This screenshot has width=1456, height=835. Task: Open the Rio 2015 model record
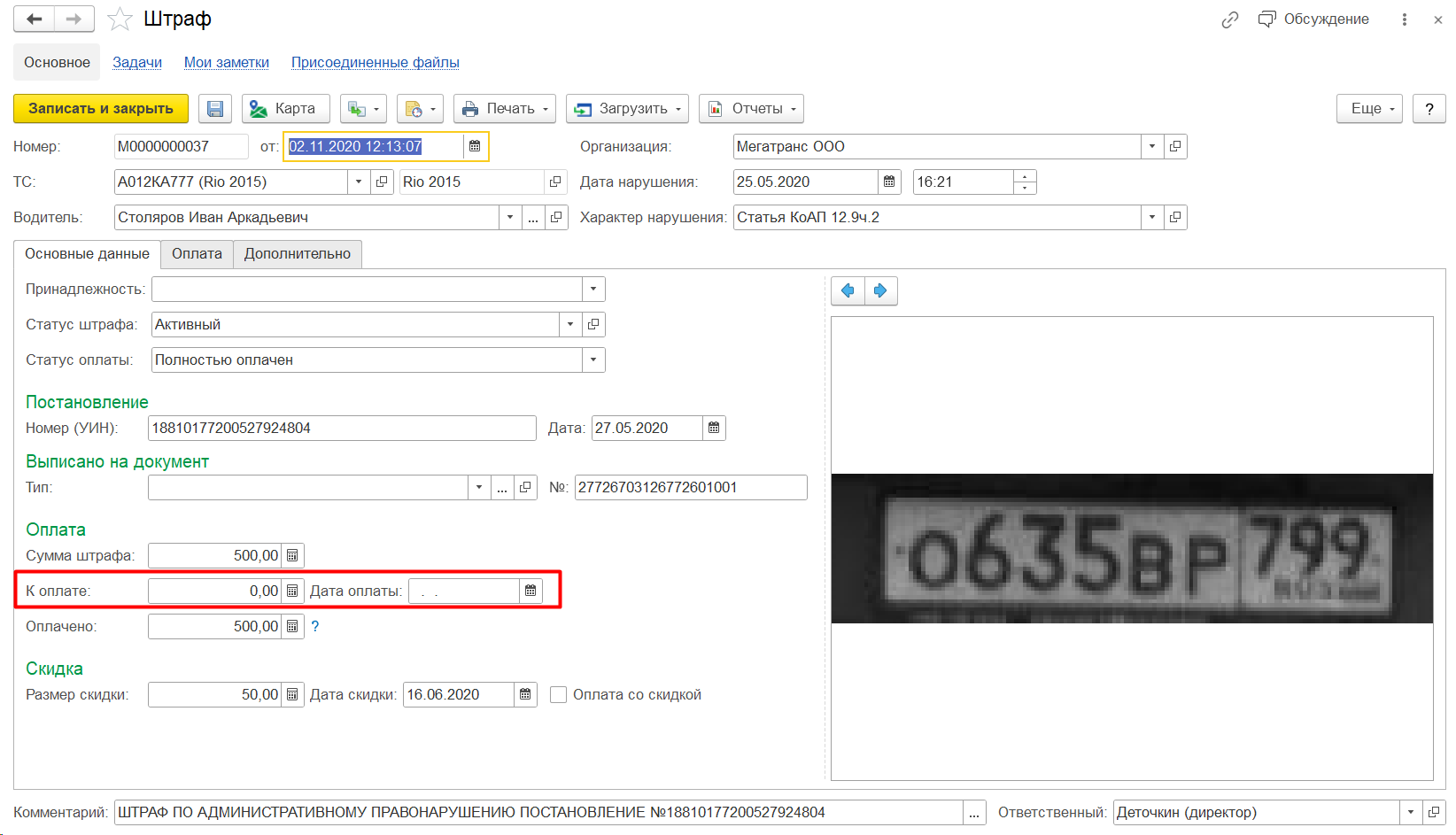pyautogui.click(x=555, y=182)
